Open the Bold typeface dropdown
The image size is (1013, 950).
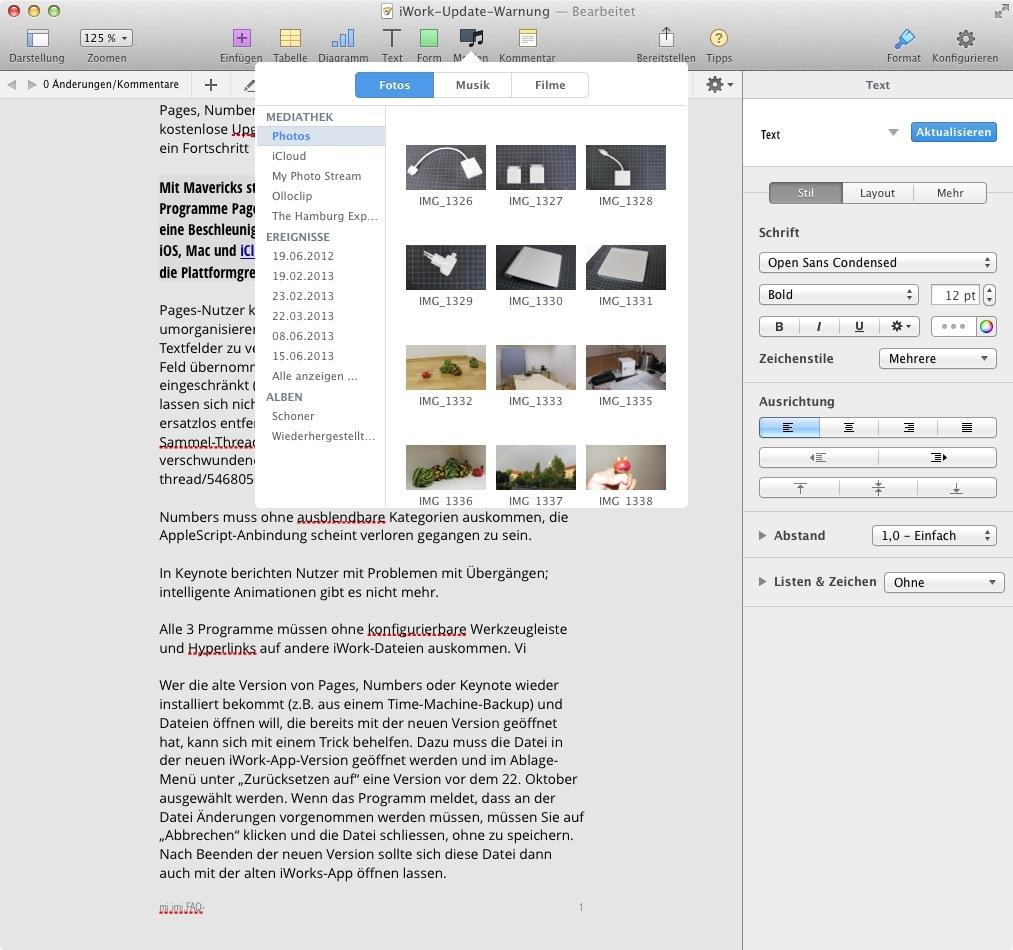(x=839, y=295)
